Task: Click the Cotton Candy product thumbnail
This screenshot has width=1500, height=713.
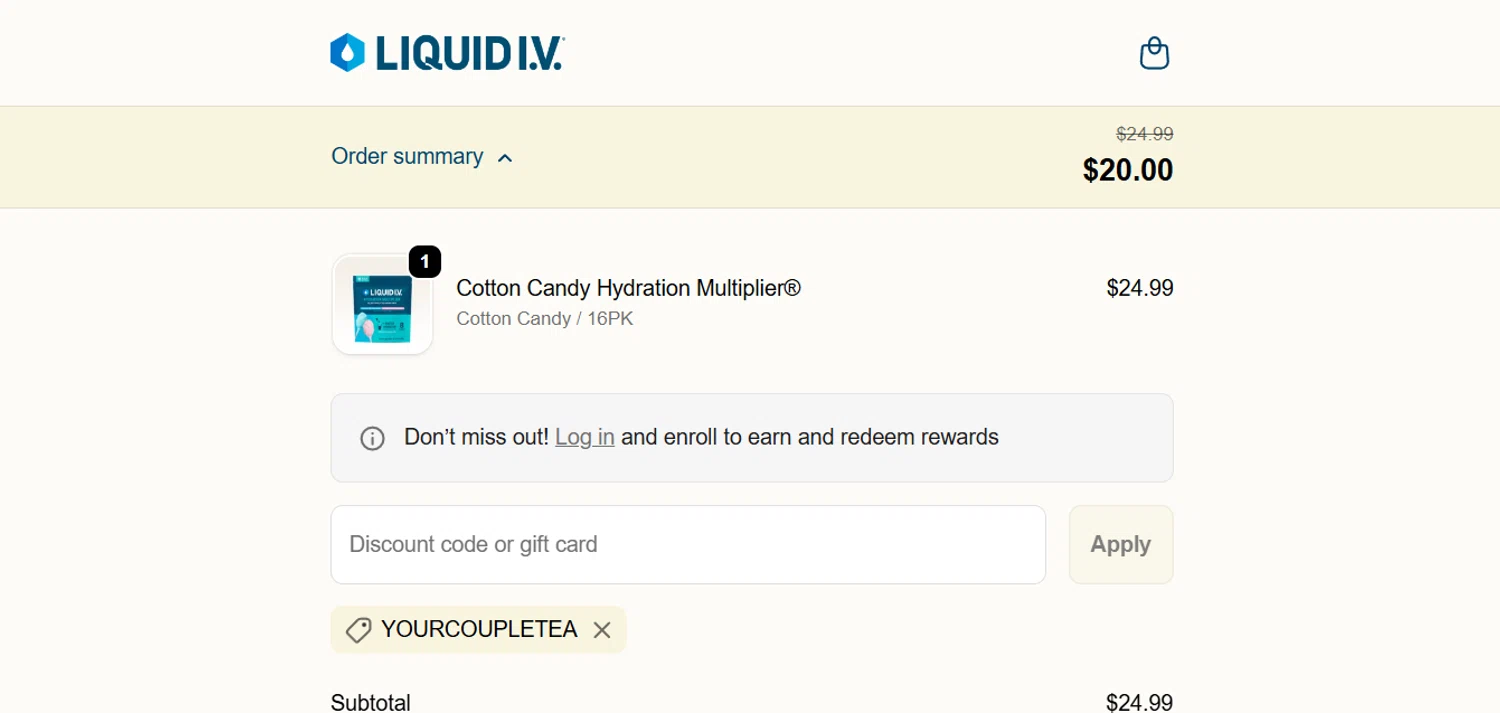Action: coord(382,305)
